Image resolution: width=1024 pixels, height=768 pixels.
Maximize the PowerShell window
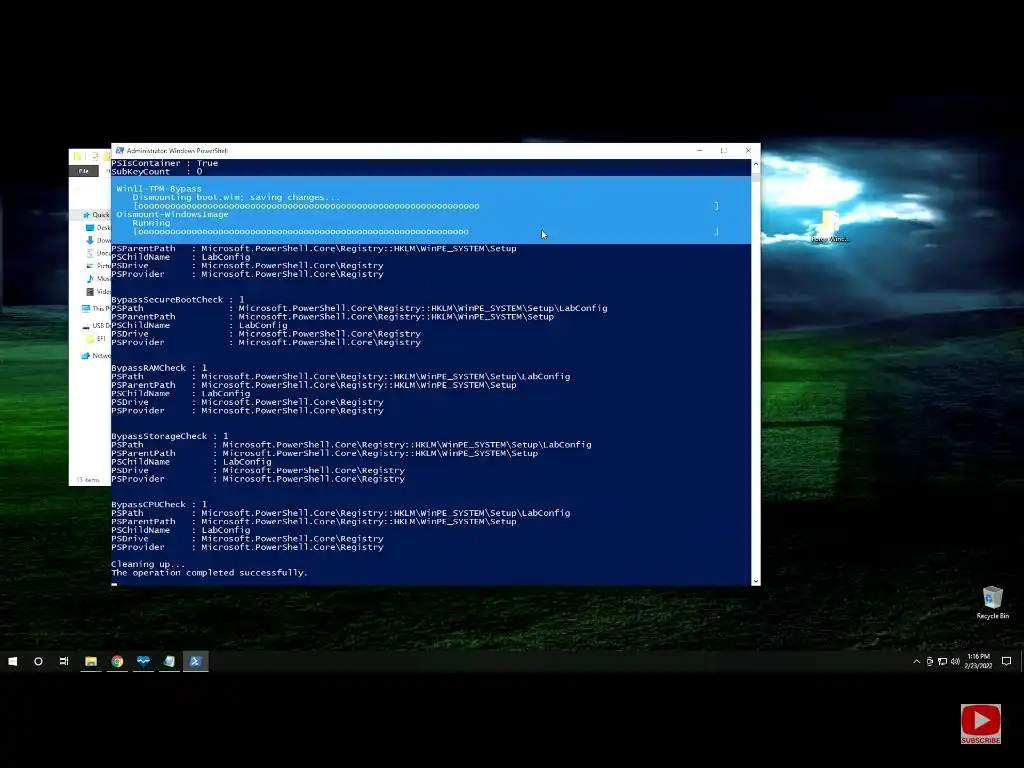point(724,150)
